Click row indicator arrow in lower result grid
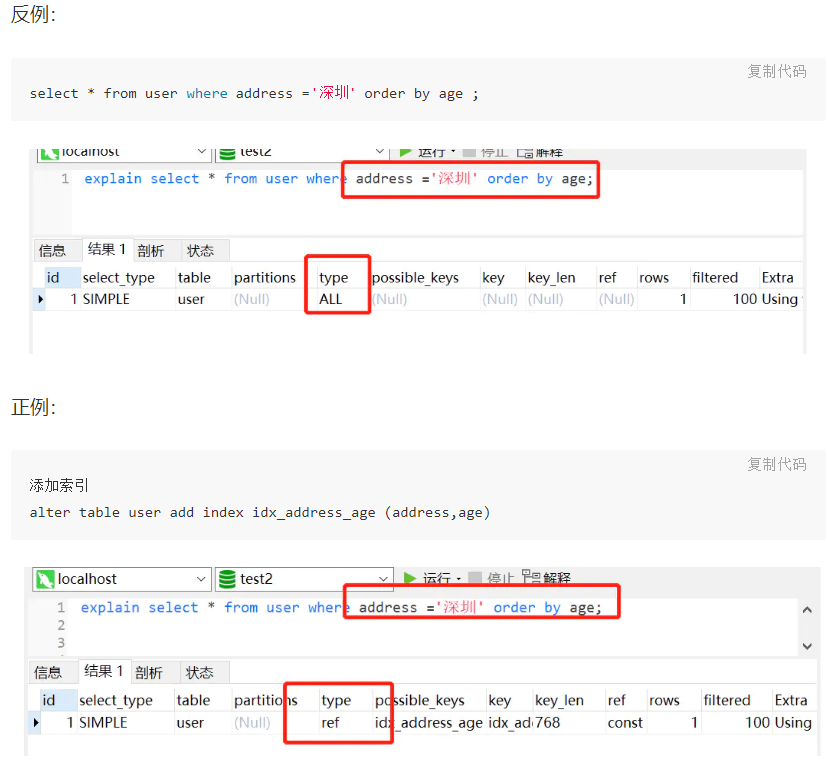The width and height of the screenshot is (827, 761). (36, 723)
